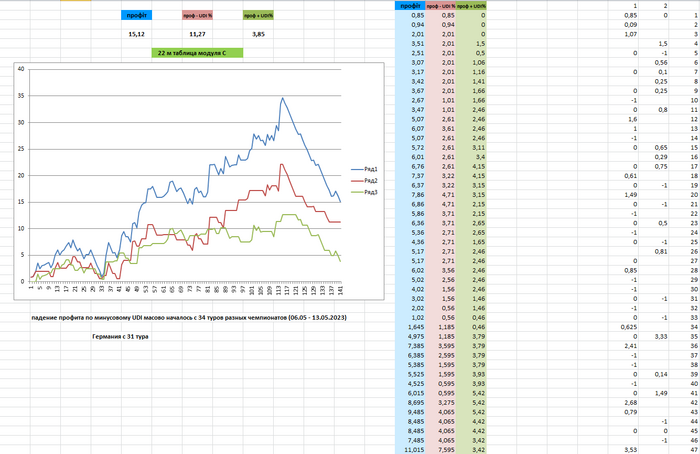Click the right-side cell 0,09

[623, 25]
